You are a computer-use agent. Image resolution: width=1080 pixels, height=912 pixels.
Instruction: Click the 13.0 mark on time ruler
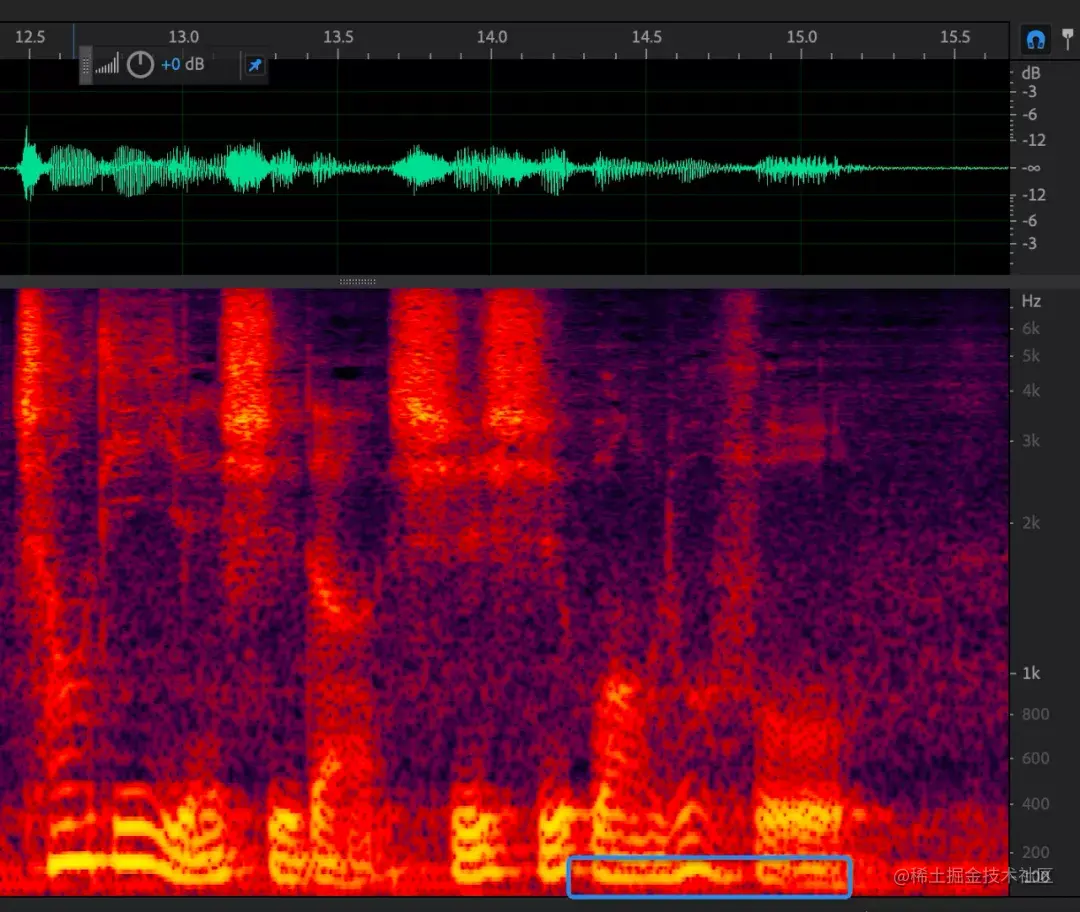pos(183,37)
